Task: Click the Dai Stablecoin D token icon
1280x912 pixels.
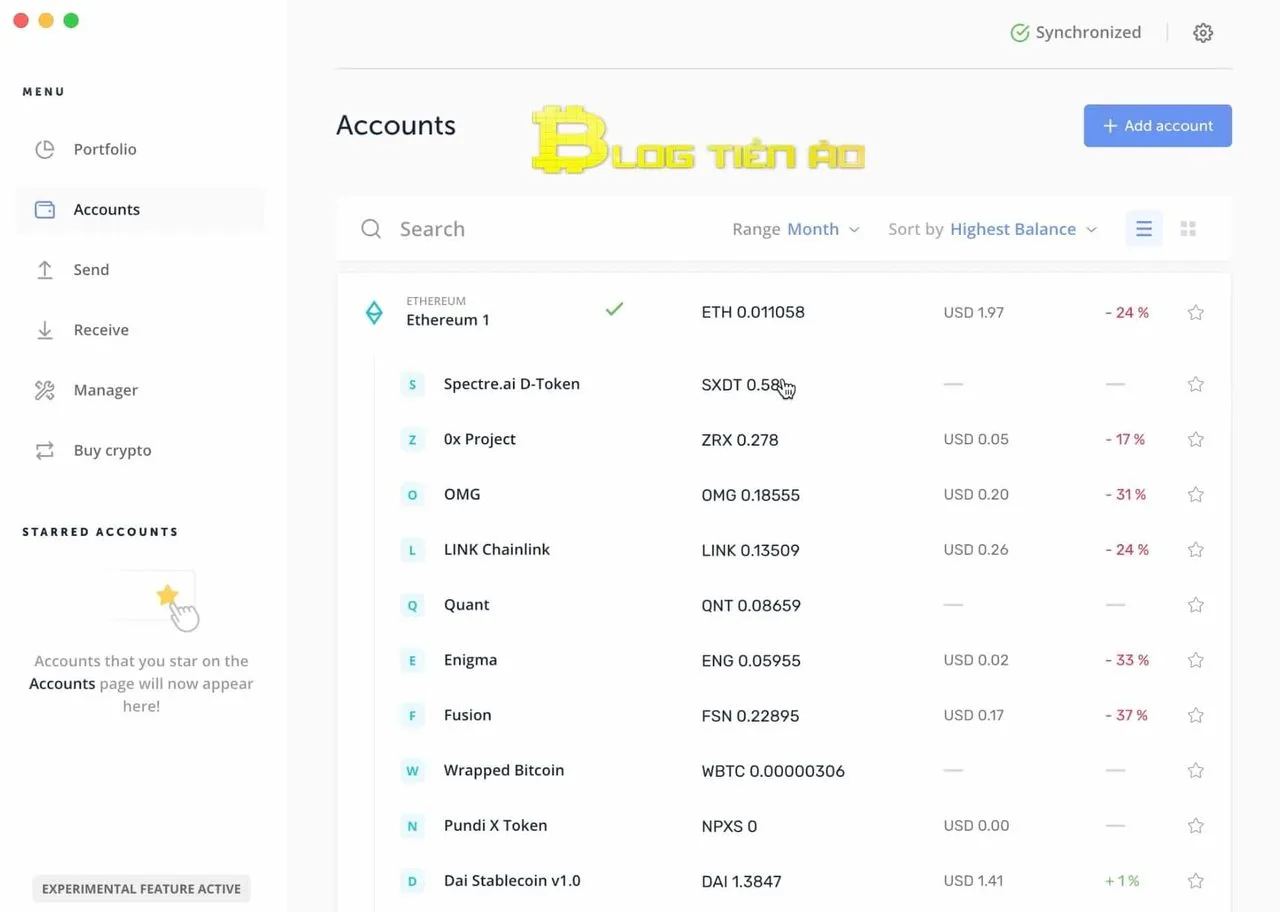Action: (x=412, y=881)
